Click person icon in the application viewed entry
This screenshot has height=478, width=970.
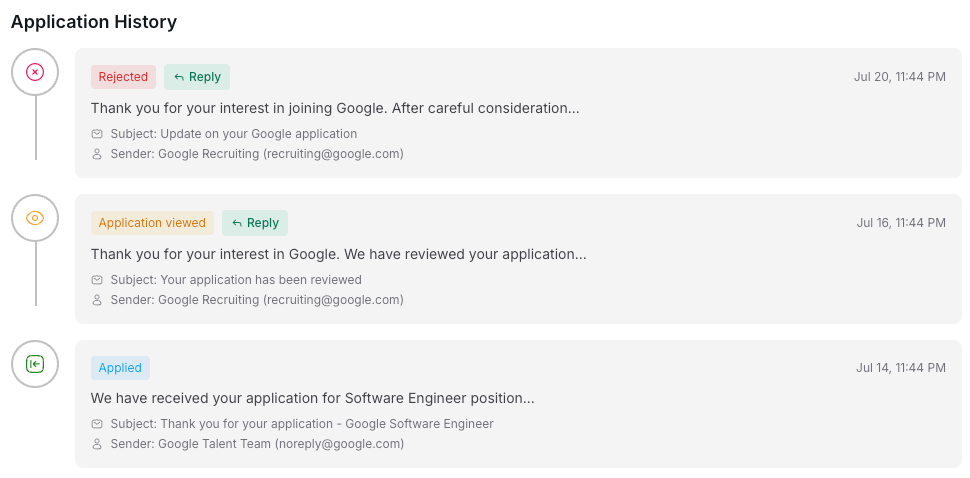[x=97, y=300]
